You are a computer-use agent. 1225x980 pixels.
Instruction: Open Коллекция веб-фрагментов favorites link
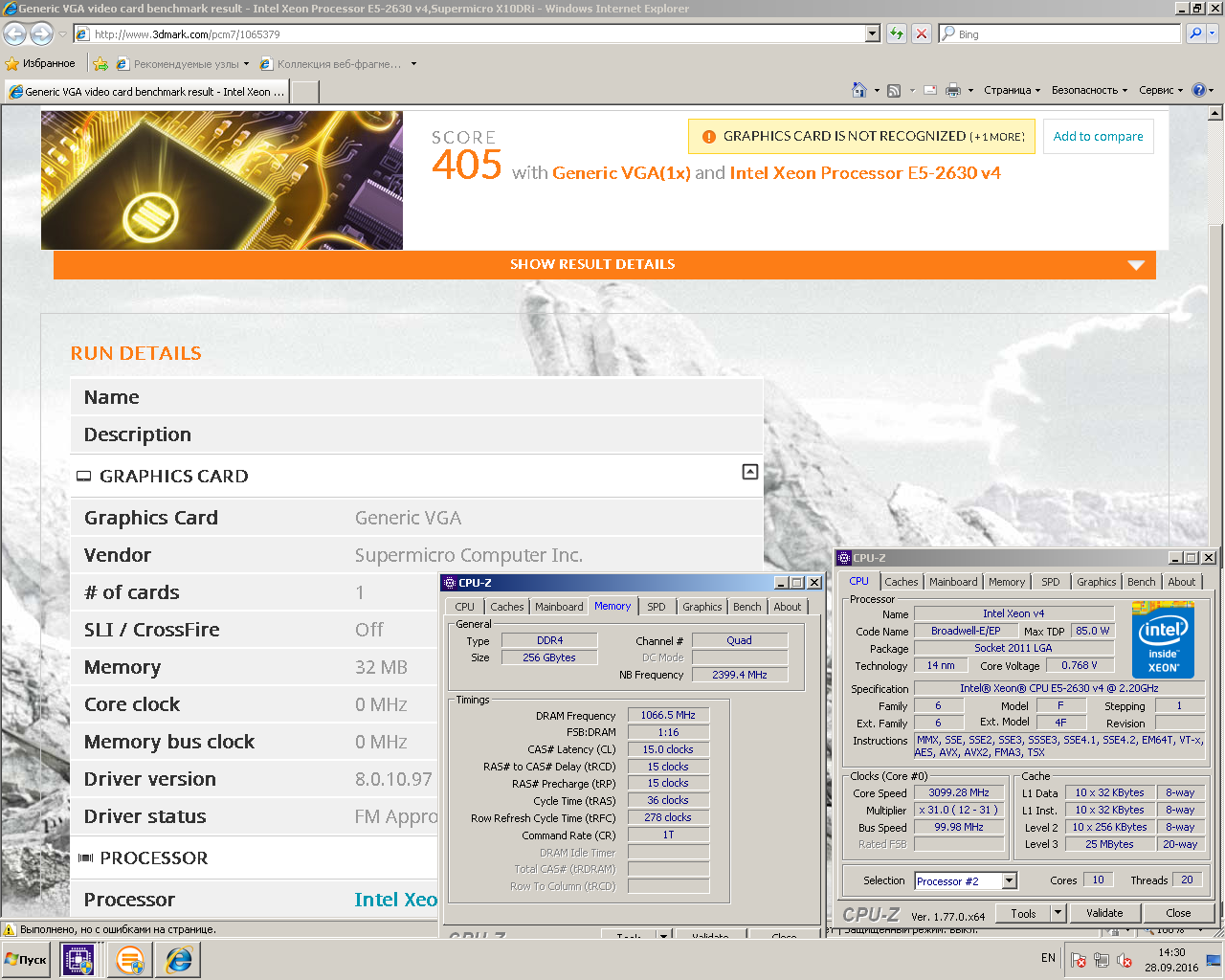click(x=339, y=64)
